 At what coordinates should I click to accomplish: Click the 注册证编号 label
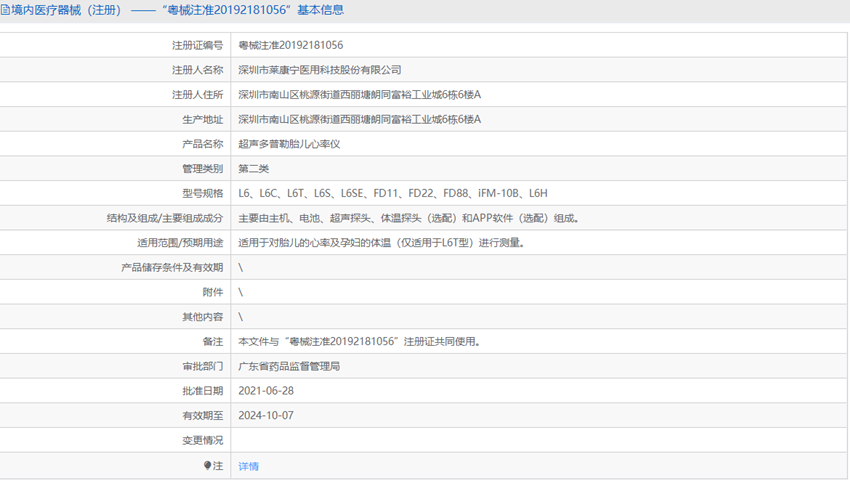(197, 46)
